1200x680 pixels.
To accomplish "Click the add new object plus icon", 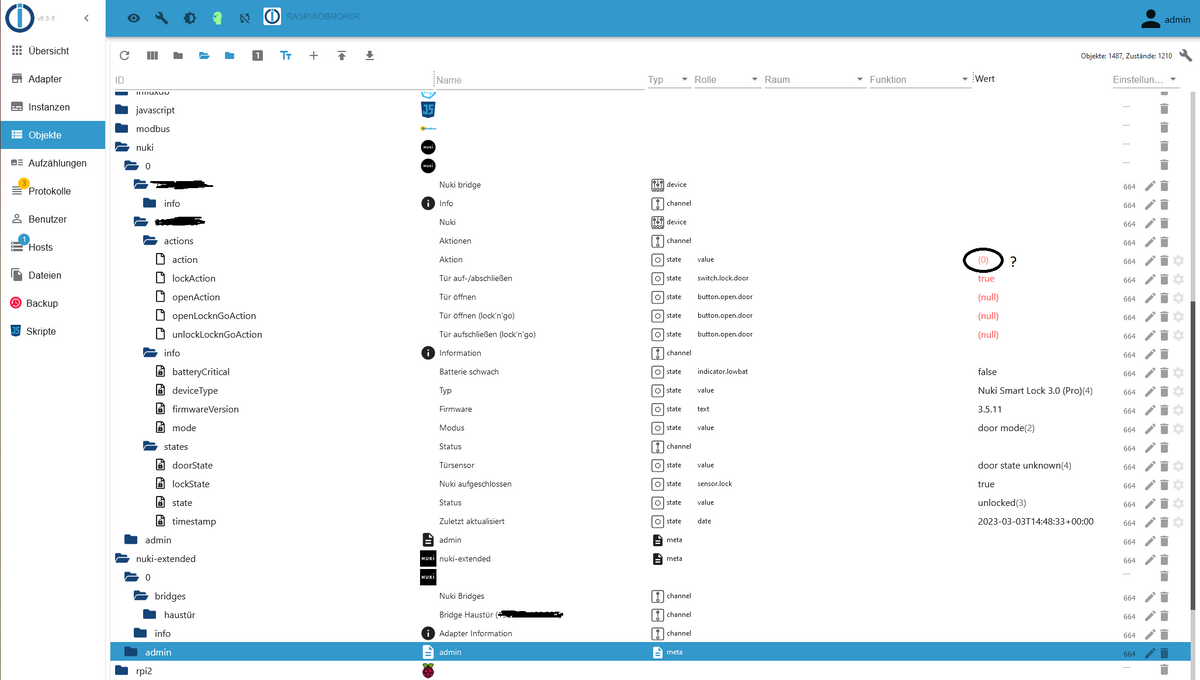I will [x=313, y=56].
